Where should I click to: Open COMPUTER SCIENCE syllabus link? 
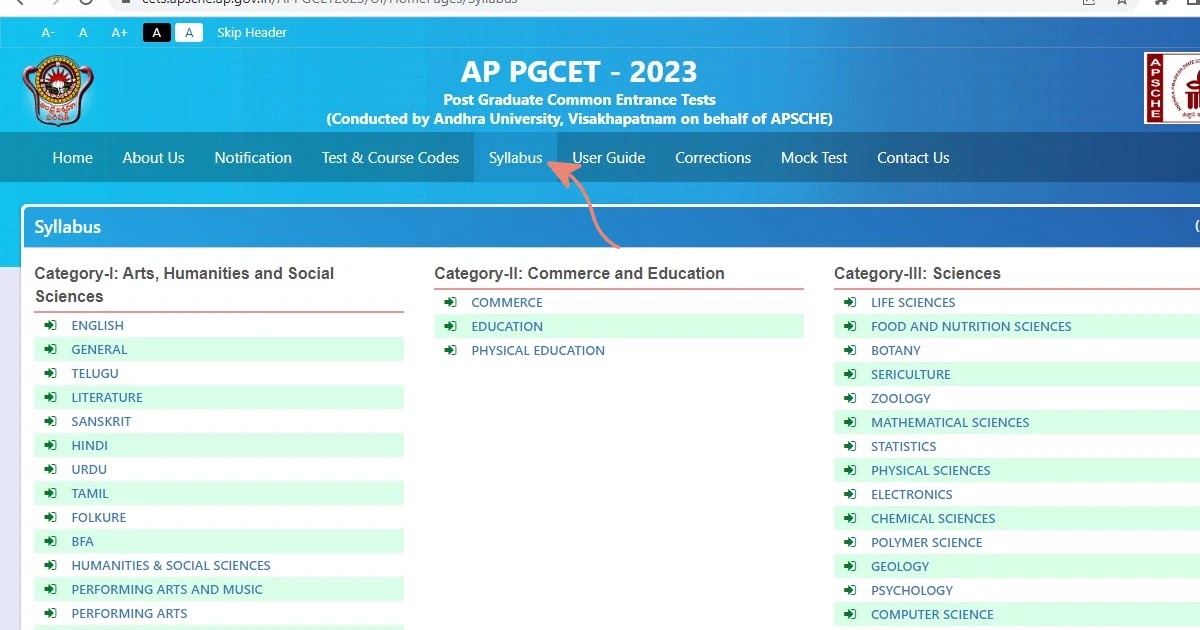(932, 614)
